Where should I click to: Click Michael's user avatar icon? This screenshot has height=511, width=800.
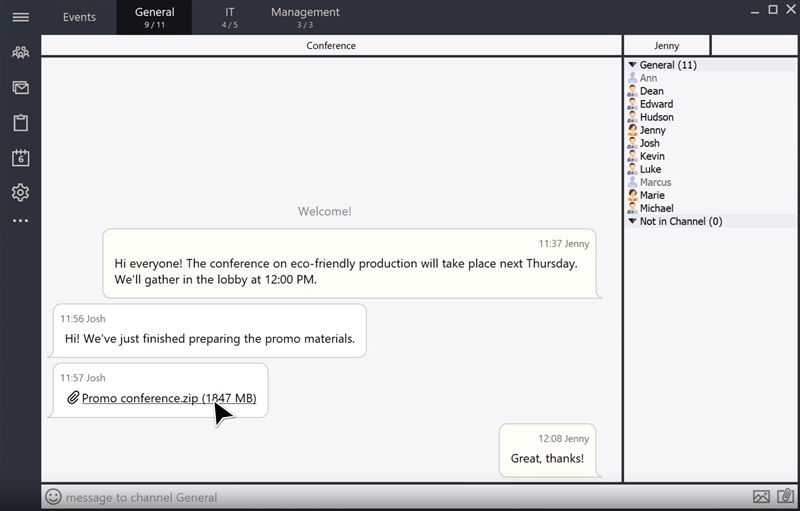pyautogui.click(x=632, y=208)
